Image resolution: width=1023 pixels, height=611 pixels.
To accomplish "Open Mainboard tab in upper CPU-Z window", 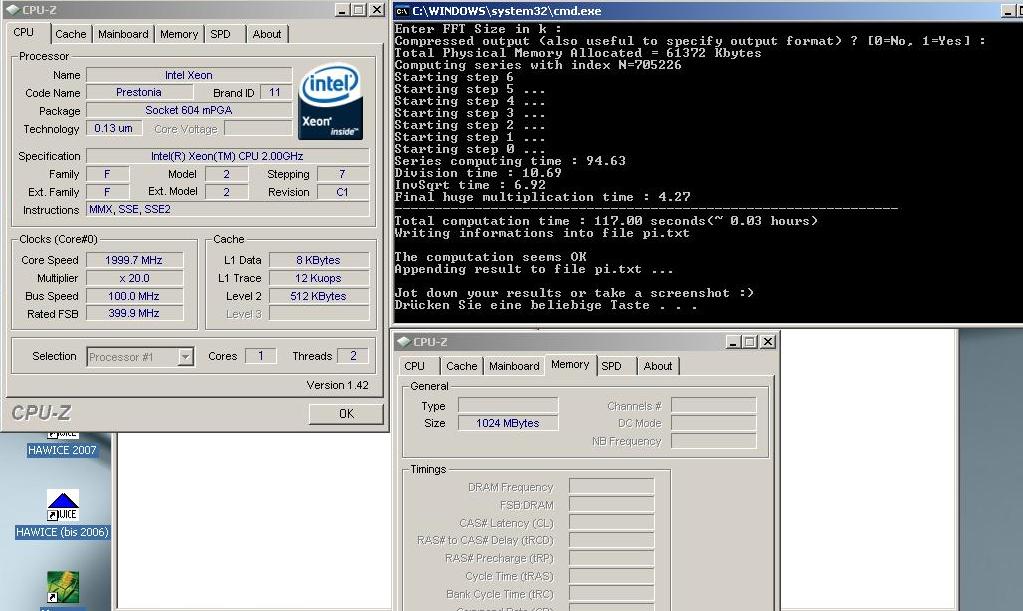I will [x=123, y=34].
